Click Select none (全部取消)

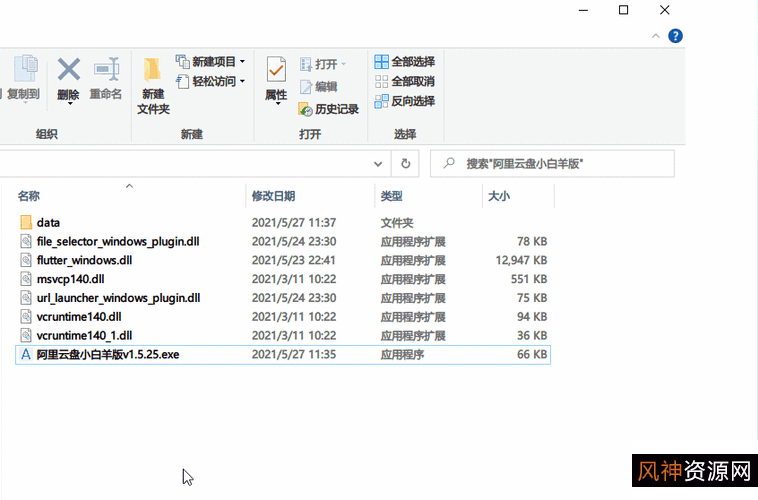pyautogui.click(x=405, y=81)
